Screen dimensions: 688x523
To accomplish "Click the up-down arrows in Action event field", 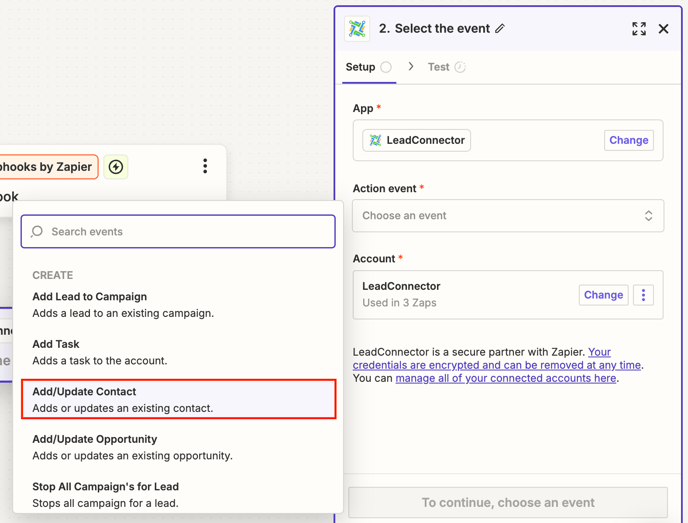I will pos(649,216).
